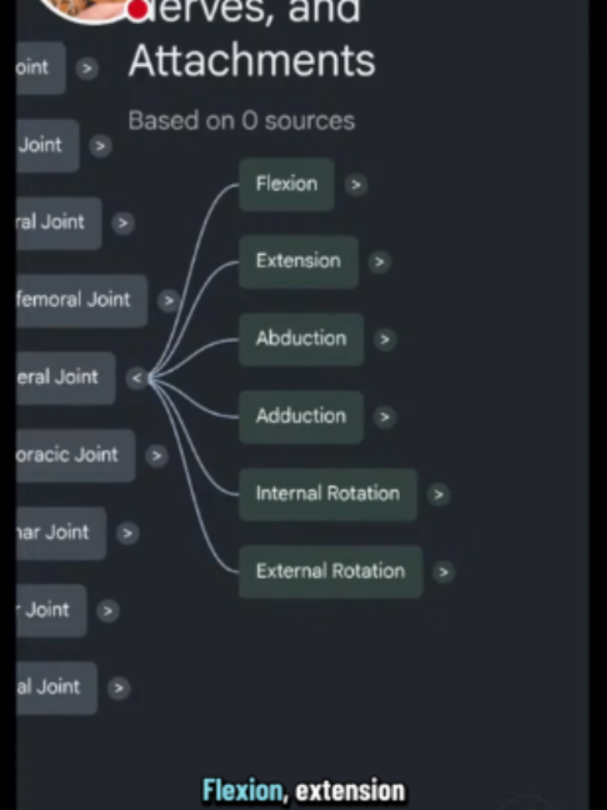This screenshot has height=810, width=607.
Task: Click the red recording dot indicator
Action: [137, 10]
